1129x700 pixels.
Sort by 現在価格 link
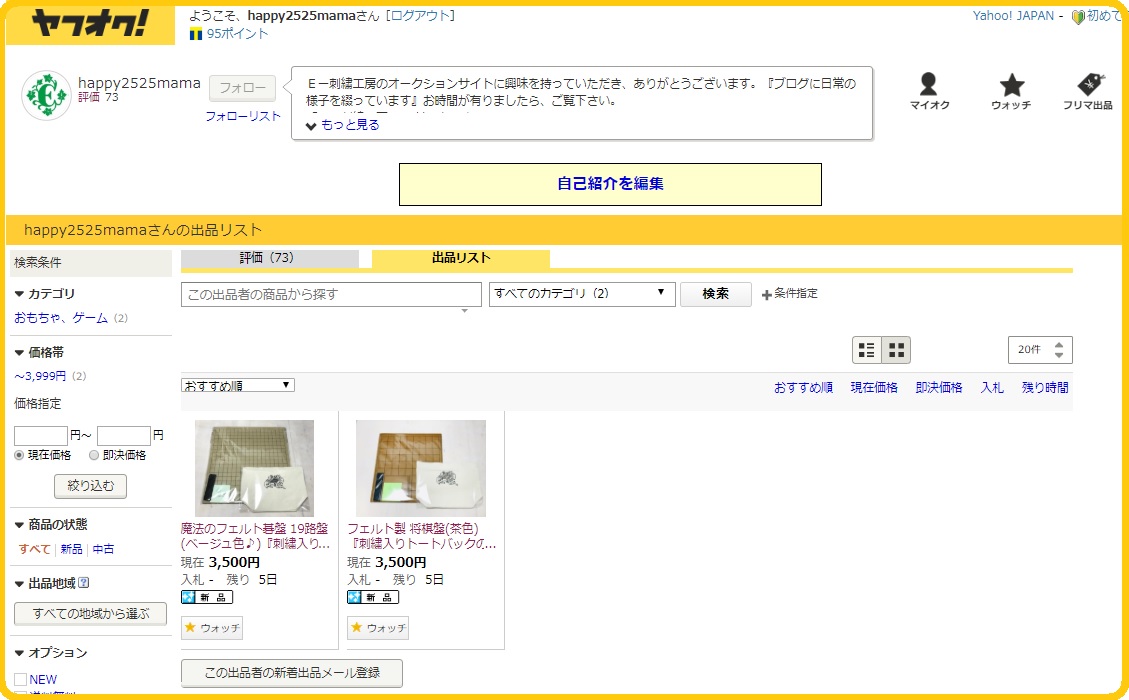pyautogui.click(x=874, y=387)
